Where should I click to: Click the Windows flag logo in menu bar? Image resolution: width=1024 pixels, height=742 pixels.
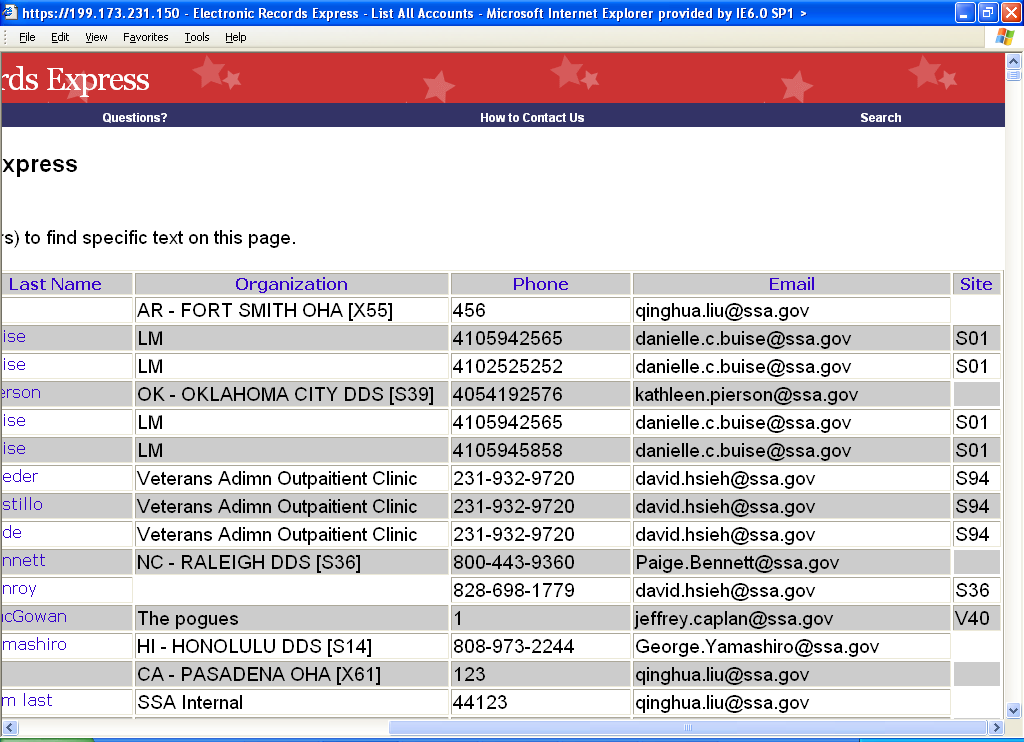(x=1005, y=37)
